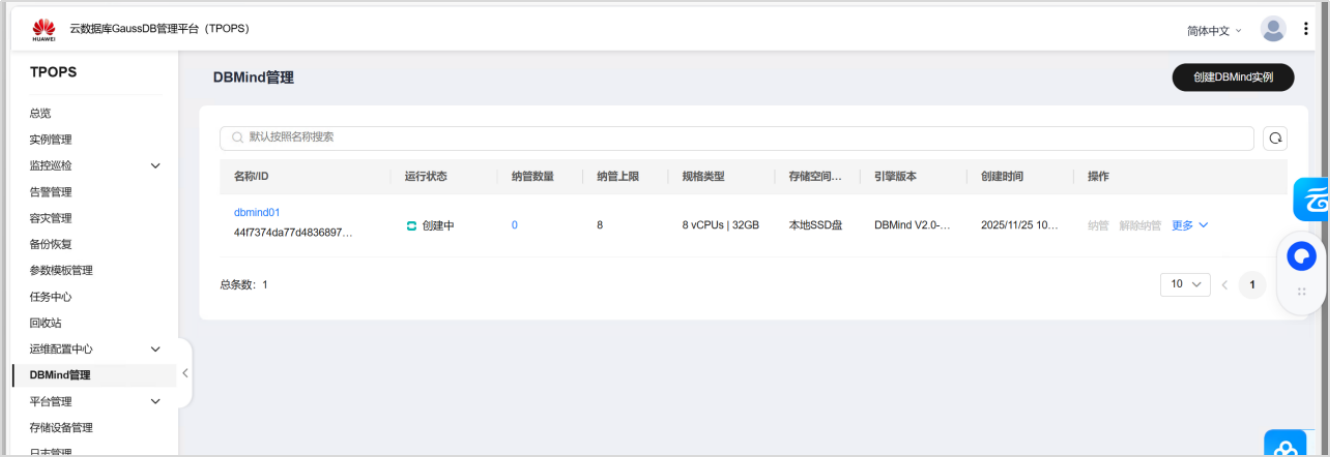Image resolution: width=1331 pixels, height=459 pixels.
Task: Open 实例管理 in the sidebar
Action: [x=51, y=140]
